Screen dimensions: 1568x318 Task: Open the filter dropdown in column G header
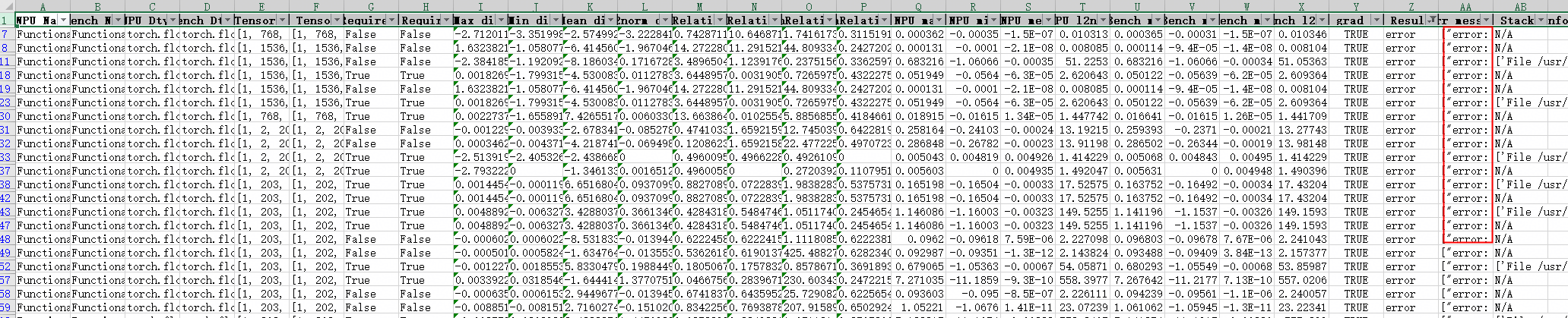(392, 20)
